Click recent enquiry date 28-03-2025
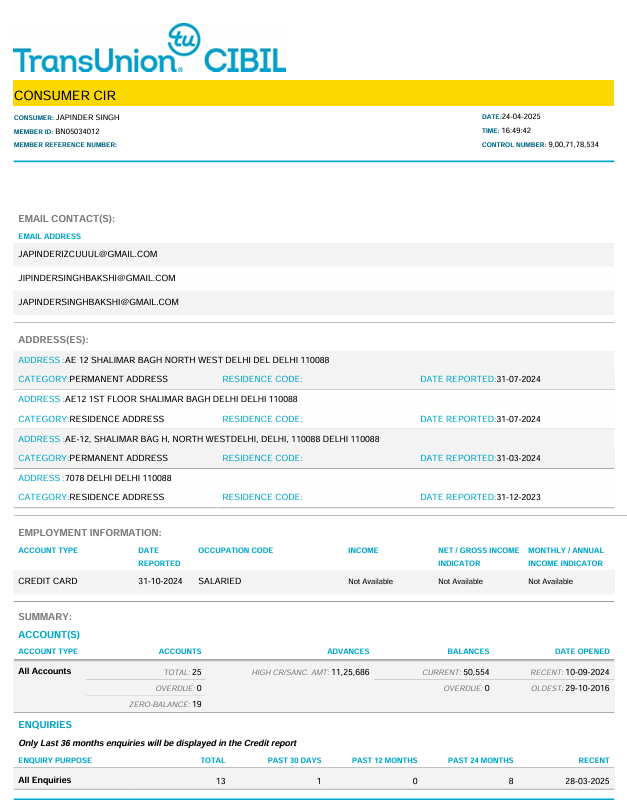The height and width of the screenshot is (805, 627). tap(587, 781)
